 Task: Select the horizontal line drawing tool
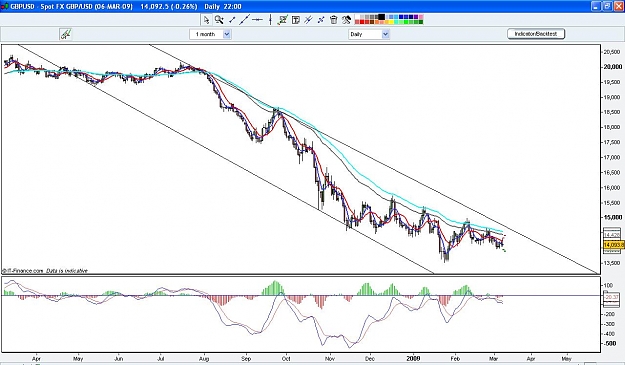click(257, 20)
